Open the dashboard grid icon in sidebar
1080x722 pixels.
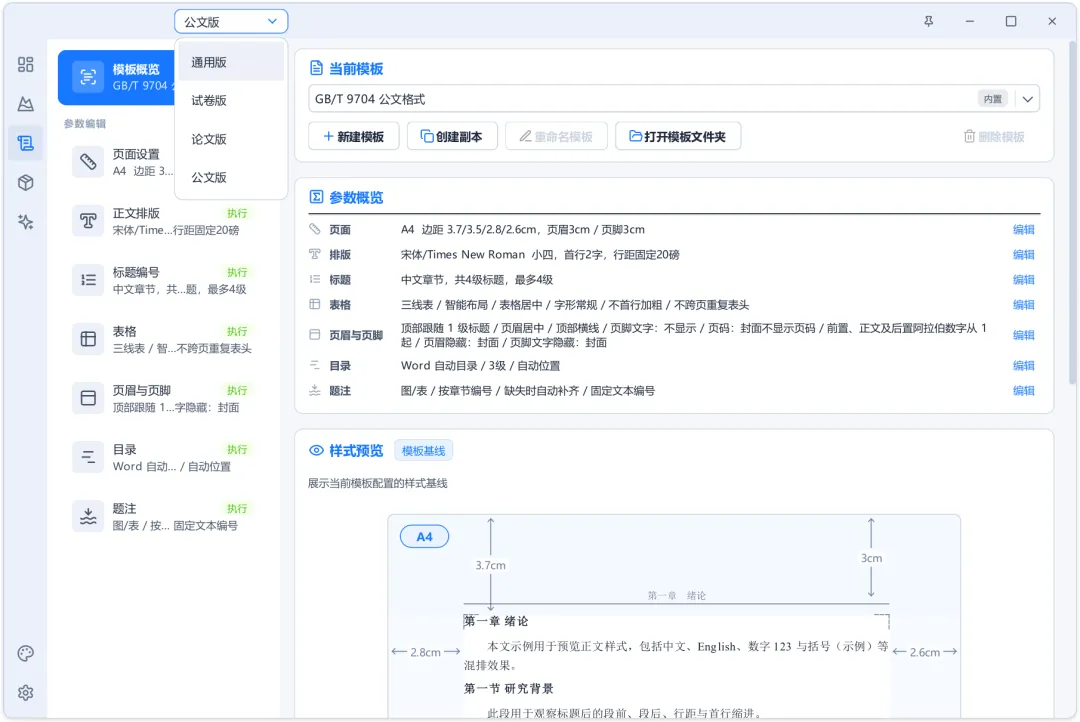click(25, 65)
